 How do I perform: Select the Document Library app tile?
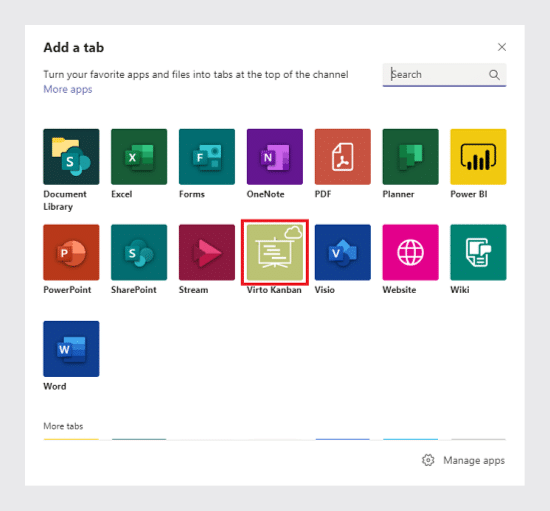click(71, 157)
